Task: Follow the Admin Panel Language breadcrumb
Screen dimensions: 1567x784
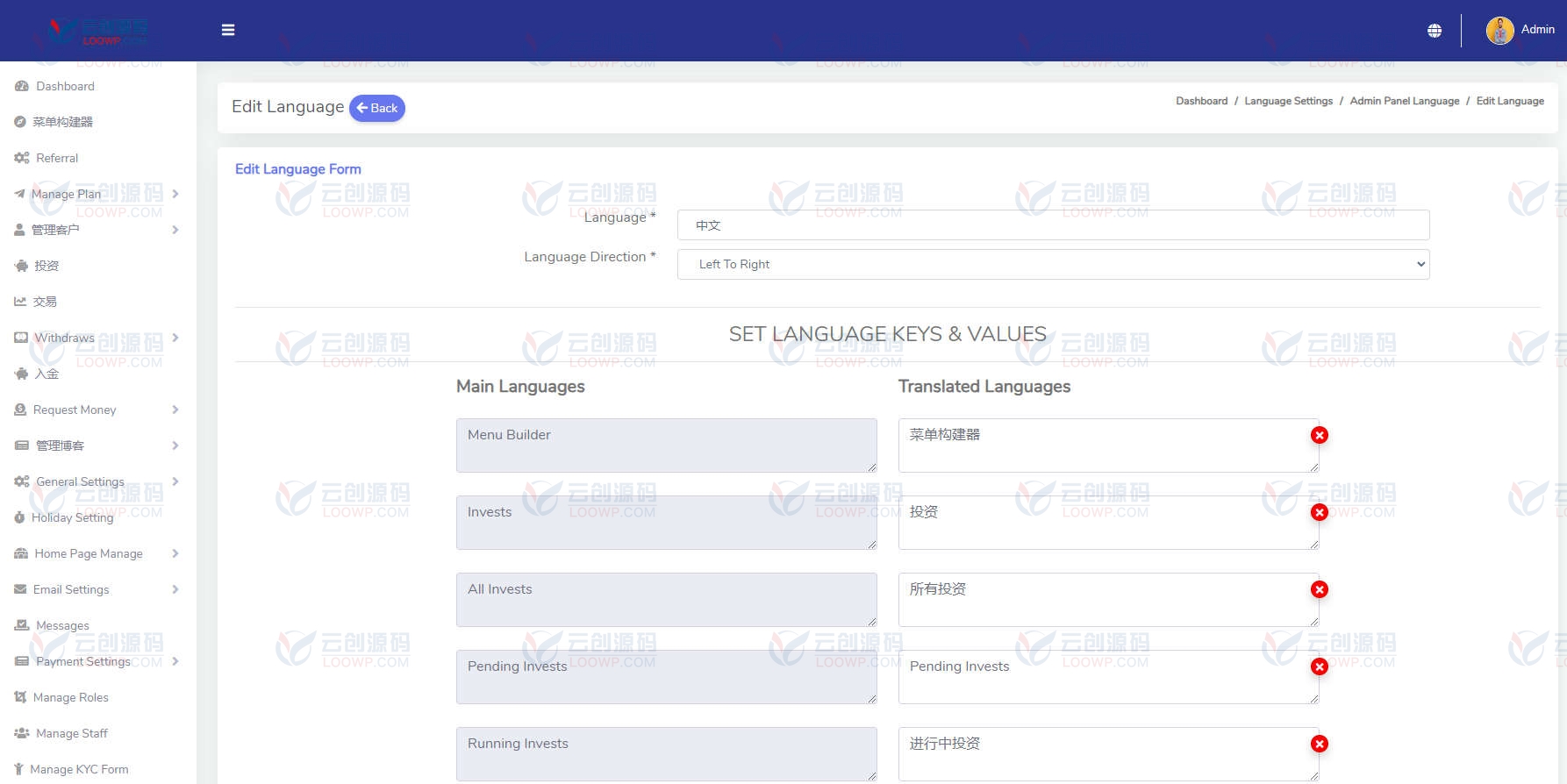Action: [x=1405, y=101]
